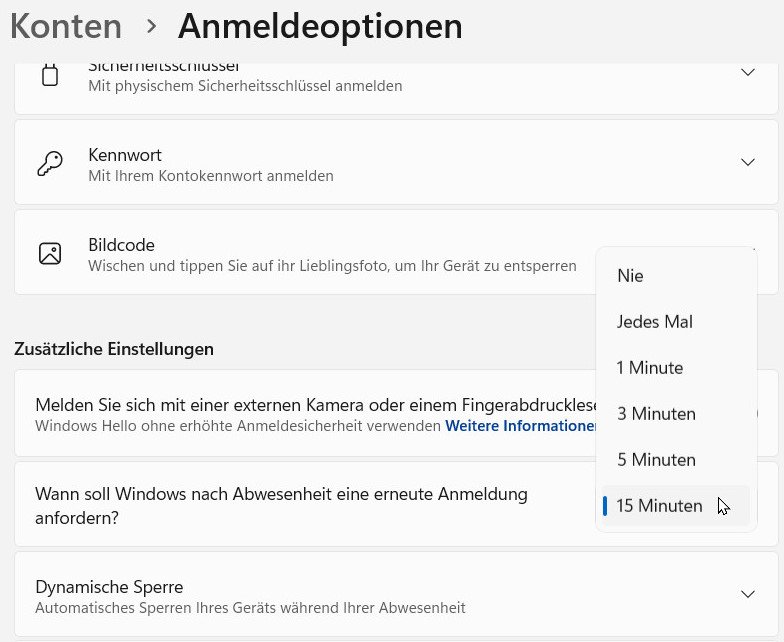Click the security key icon

pos(50,75)
